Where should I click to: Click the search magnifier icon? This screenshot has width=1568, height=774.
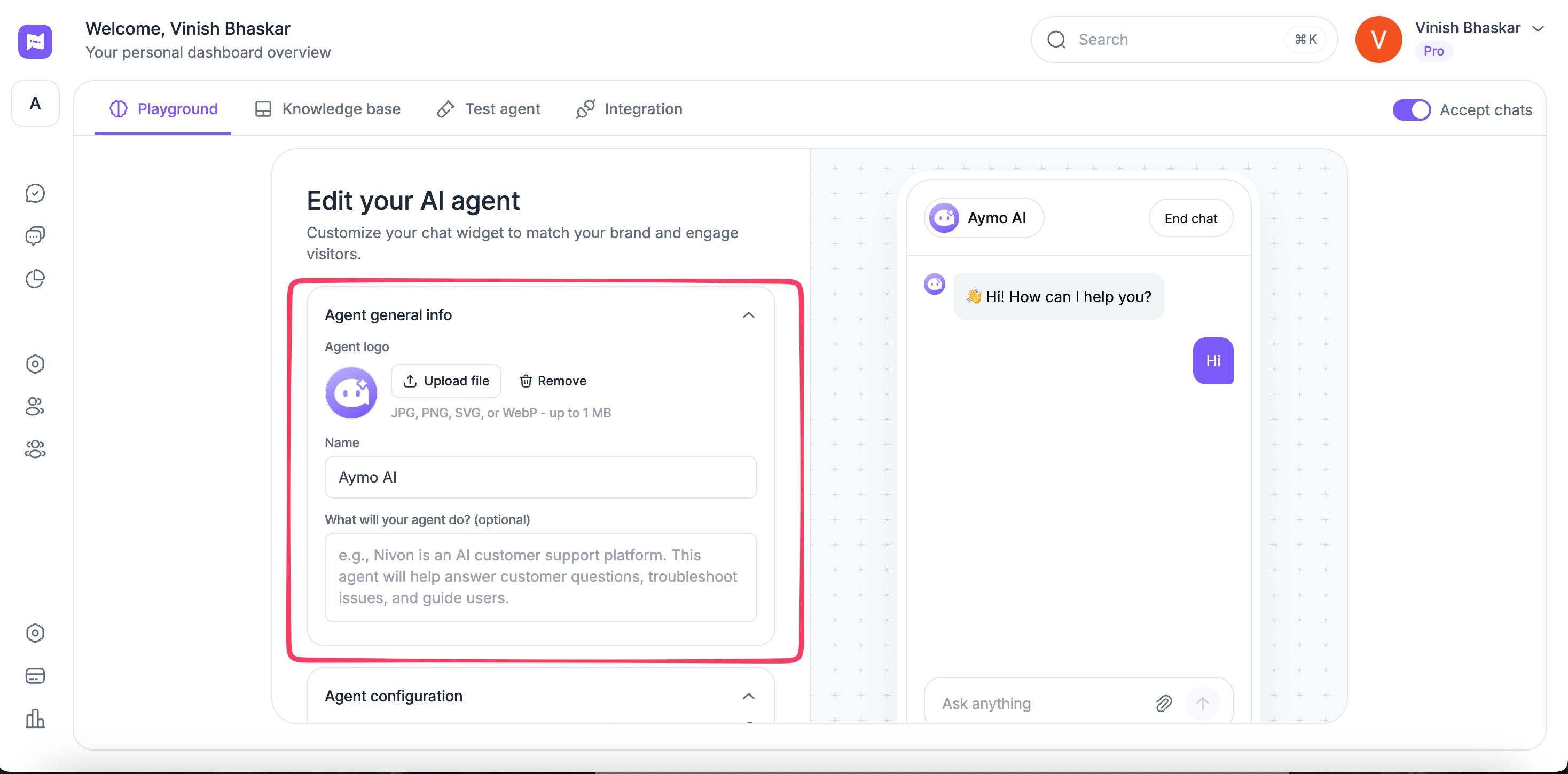tap(1056, 40)
